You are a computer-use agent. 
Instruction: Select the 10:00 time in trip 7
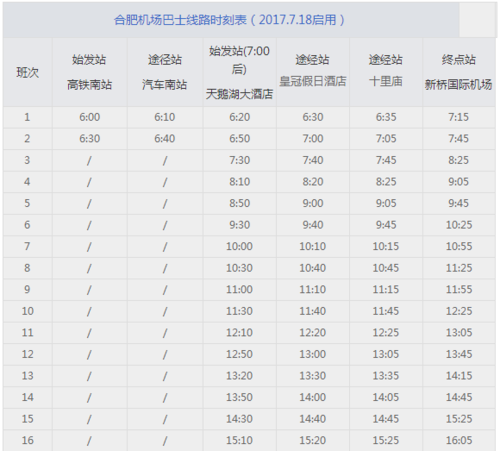click(x=239, y=246)
